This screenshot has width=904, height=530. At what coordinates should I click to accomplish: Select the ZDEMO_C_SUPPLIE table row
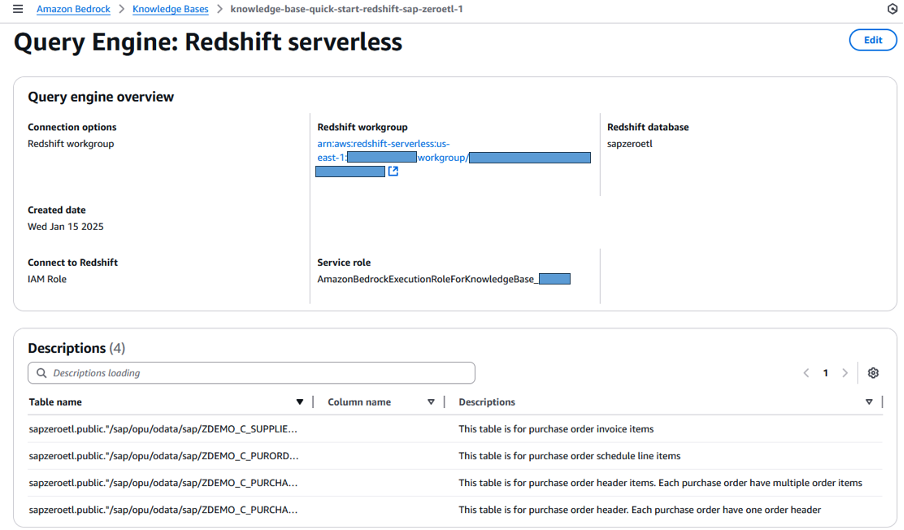point(163,429)
